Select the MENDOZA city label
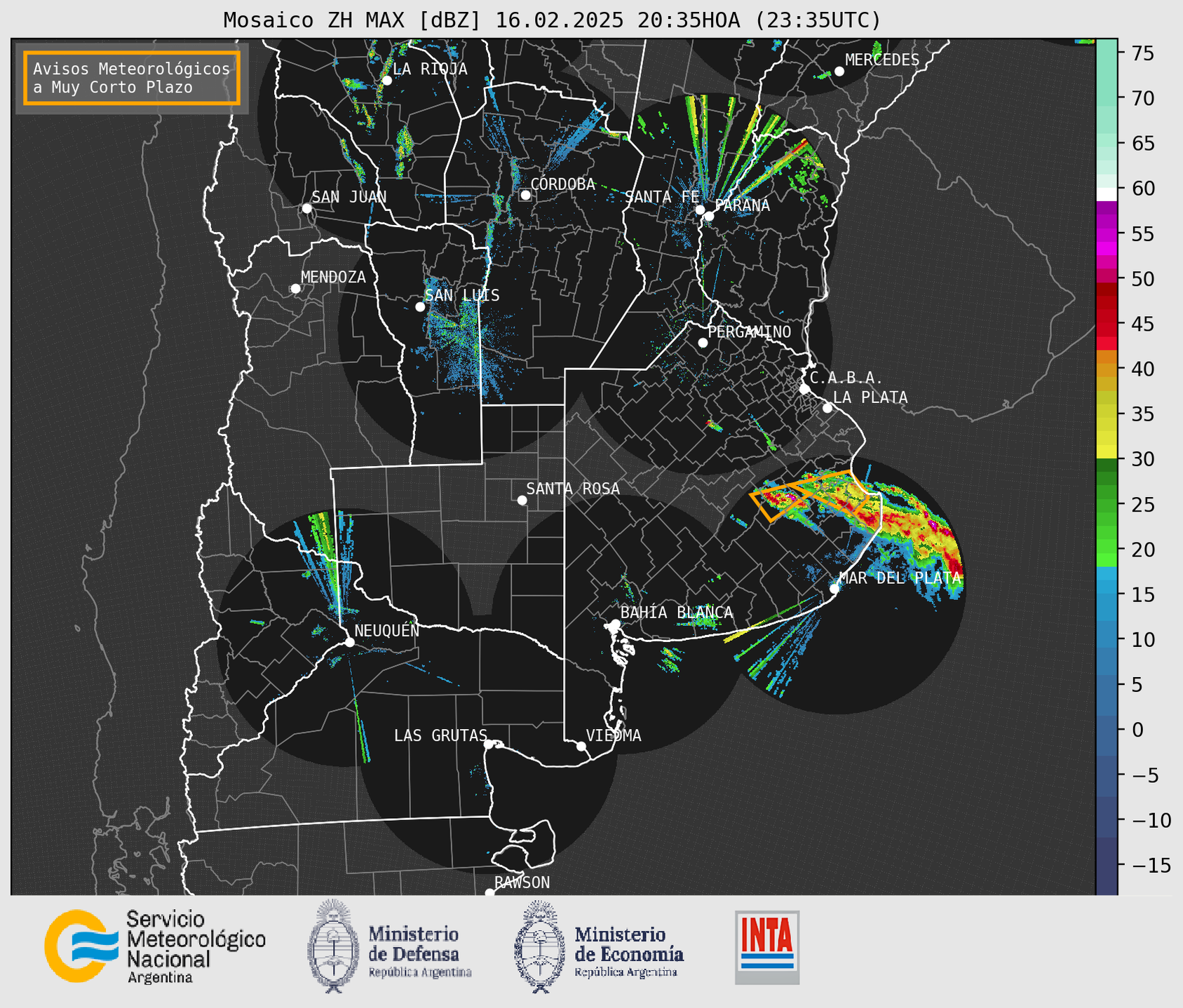The height and width of the screenshot is (1008, 1183). [333, 277]
